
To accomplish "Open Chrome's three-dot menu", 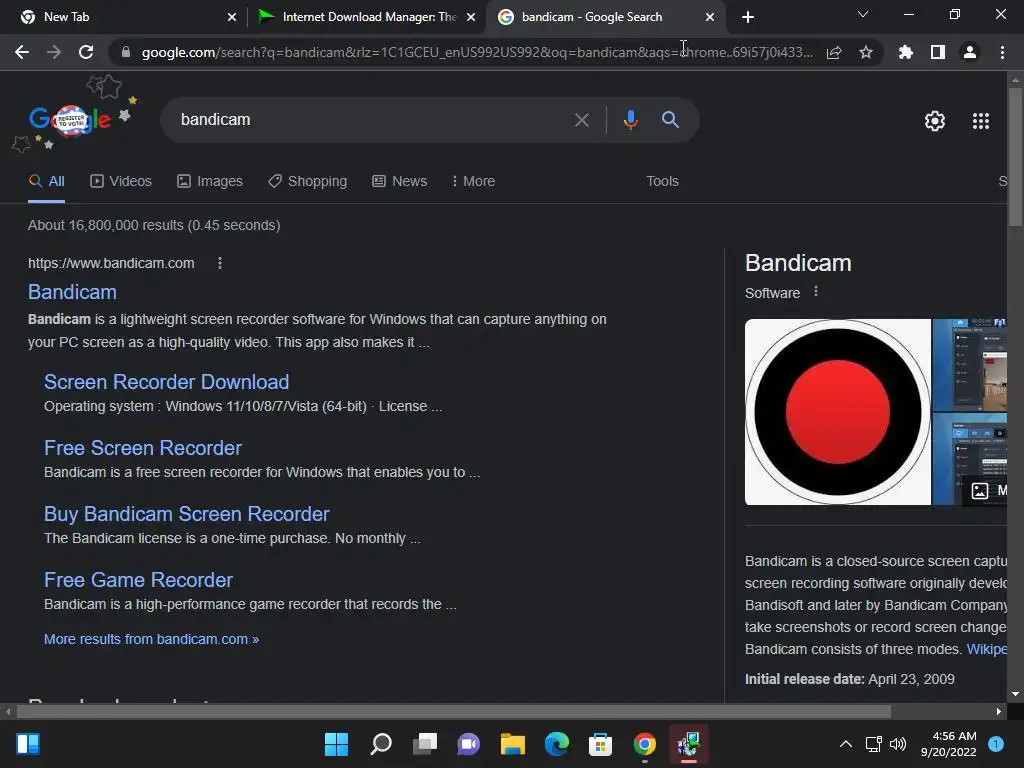I will tap(1002, 52).
